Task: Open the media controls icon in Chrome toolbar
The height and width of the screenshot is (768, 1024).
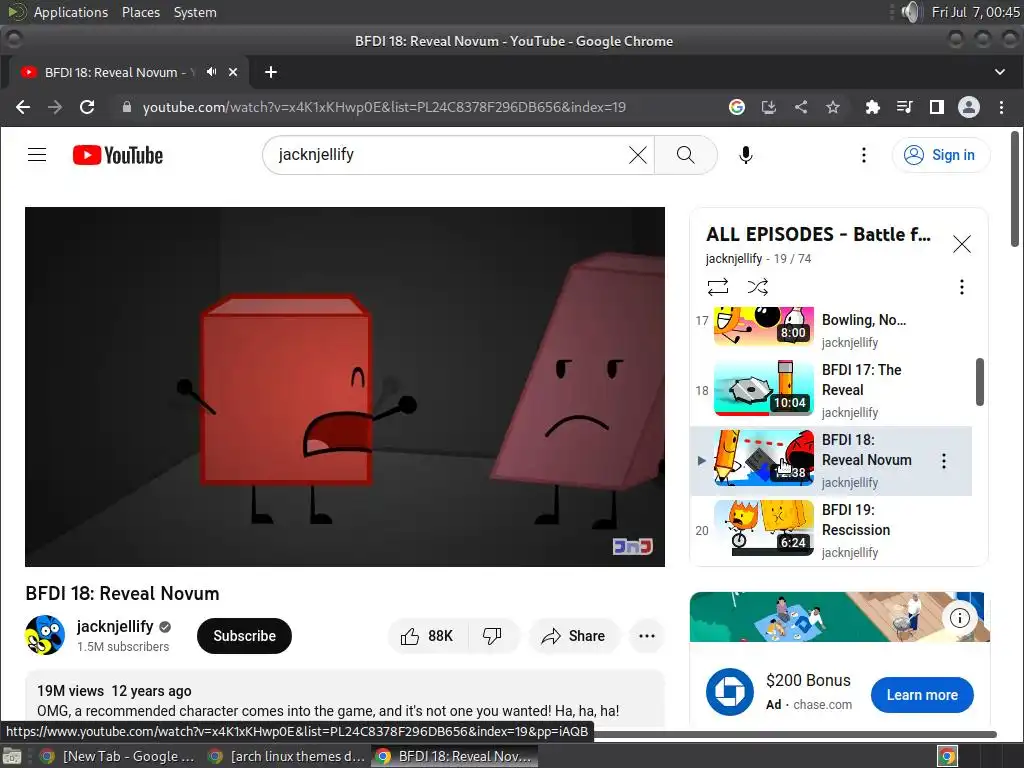Action: click(x=904, y=107)
